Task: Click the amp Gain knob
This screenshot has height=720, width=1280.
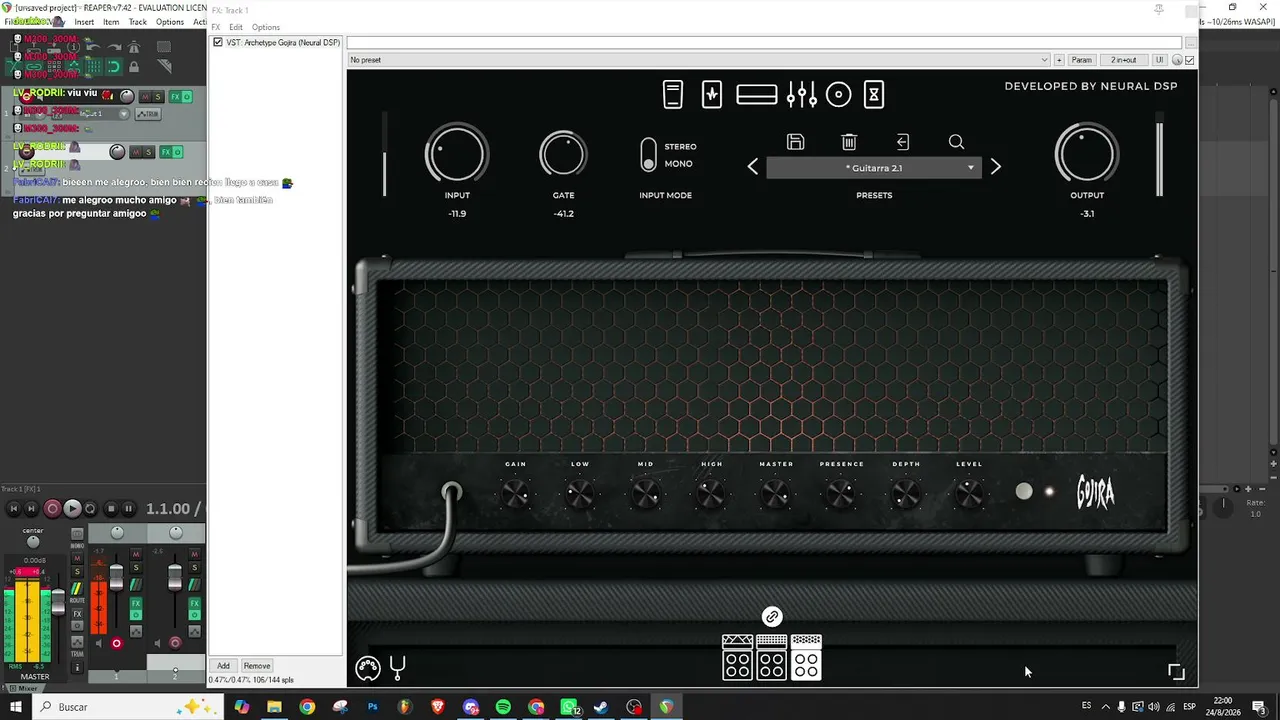Action: pos(516,493)
